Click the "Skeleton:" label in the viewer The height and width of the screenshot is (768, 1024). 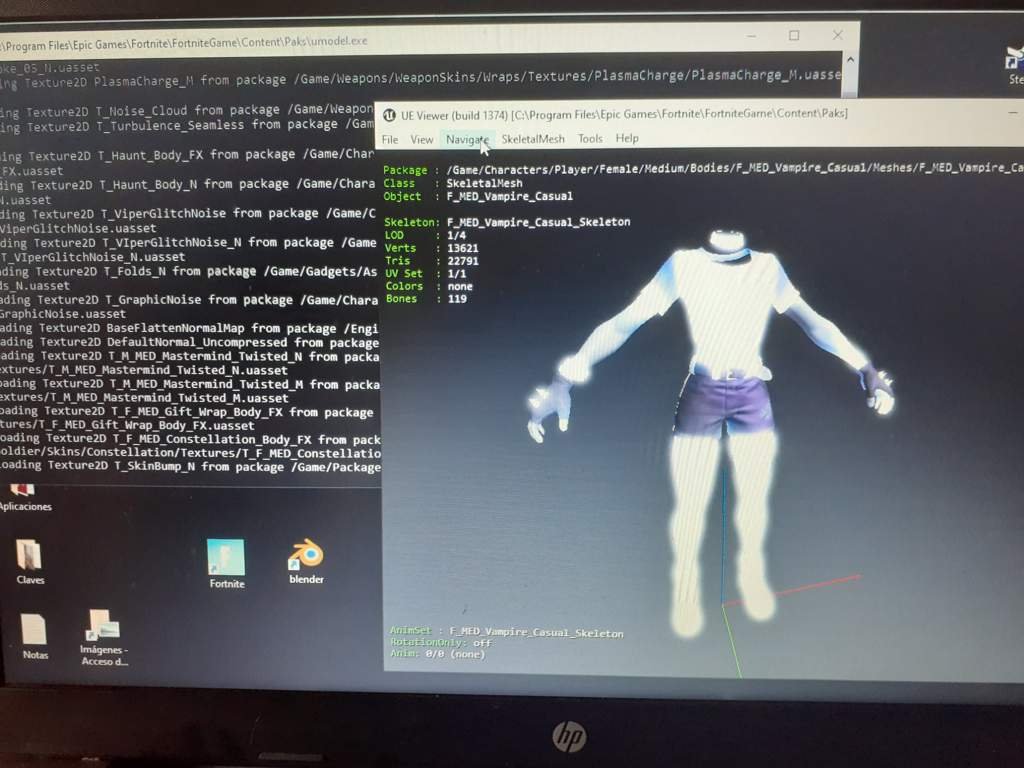pos(411,223)
